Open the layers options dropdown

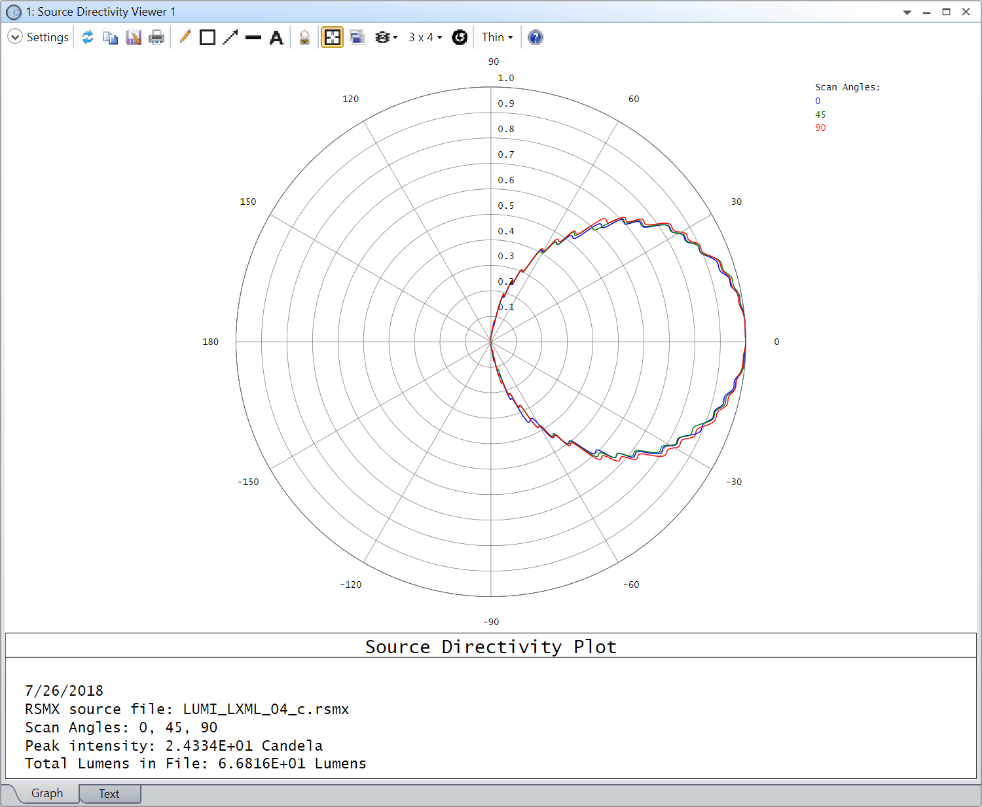[386, 38]
